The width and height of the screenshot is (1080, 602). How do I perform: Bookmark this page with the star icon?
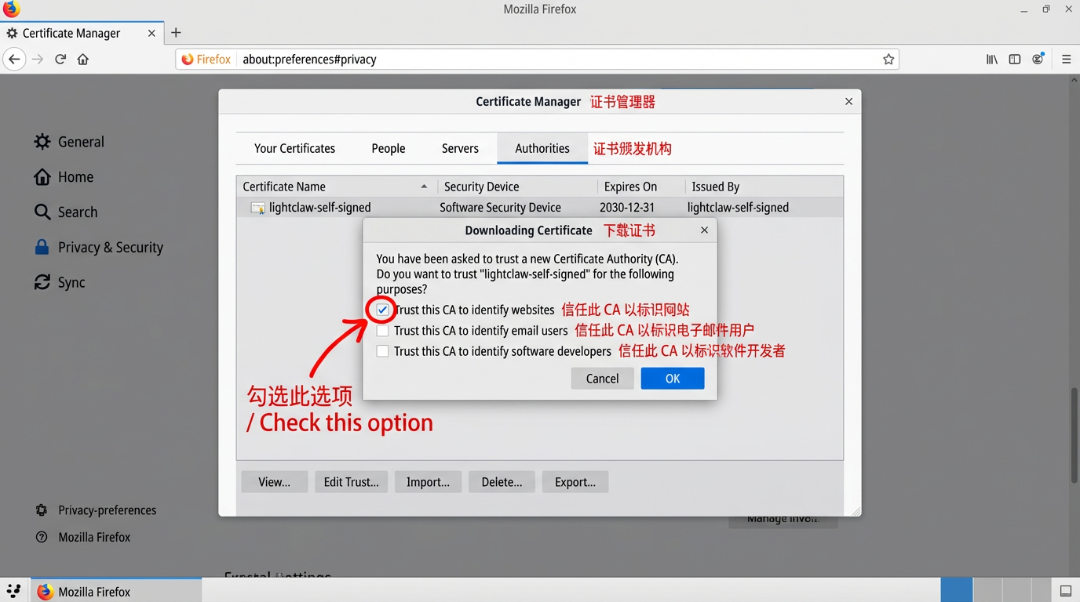[x=889, y=59]
